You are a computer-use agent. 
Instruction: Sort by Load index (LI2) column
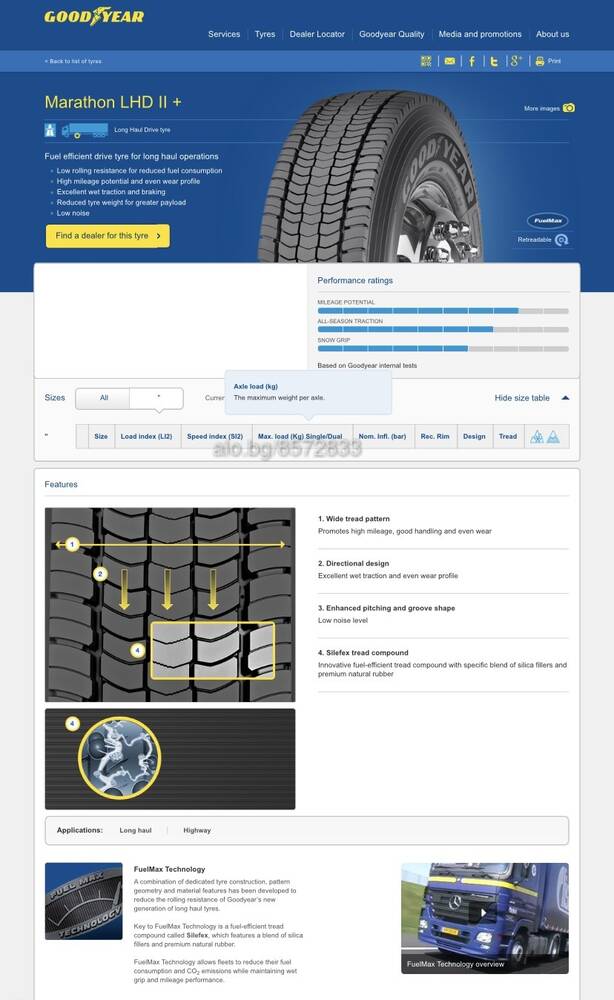click(x=147, y=437)
